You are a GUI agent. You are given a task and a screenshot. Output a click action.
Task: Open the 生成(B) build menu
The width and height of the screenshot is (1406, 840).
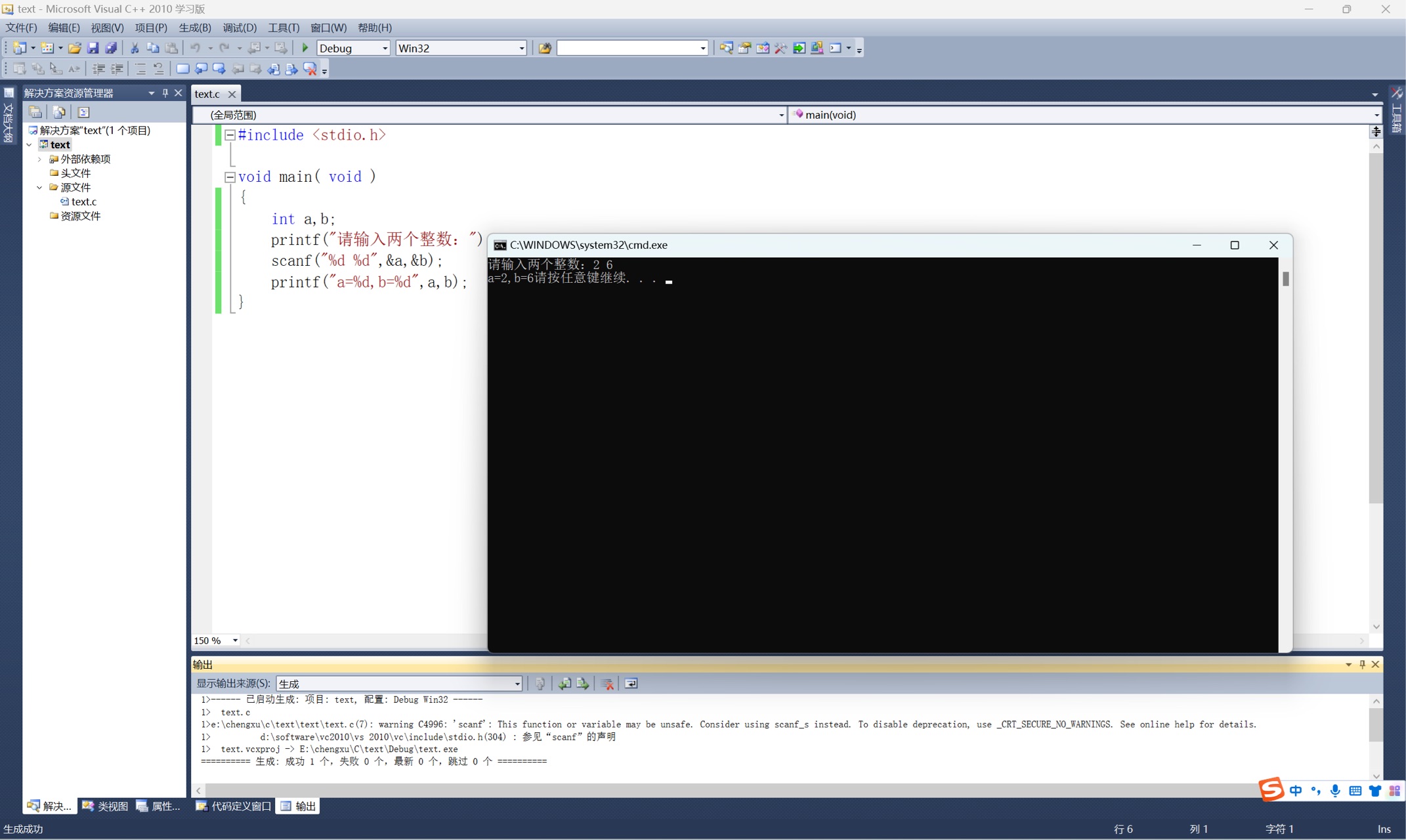click(x=194, y=28)
